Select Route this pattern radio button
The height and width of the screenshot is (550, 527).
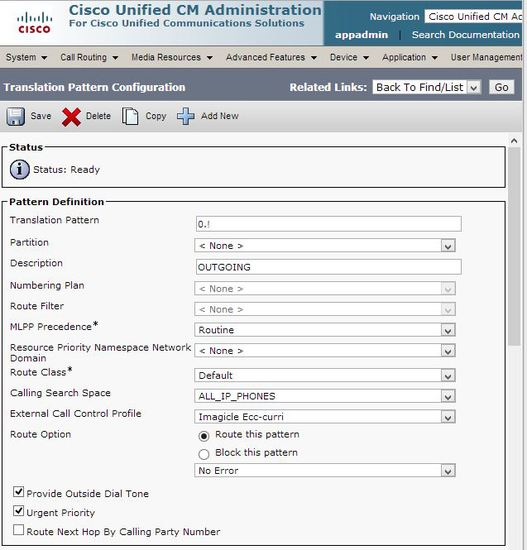click(204, 436)
